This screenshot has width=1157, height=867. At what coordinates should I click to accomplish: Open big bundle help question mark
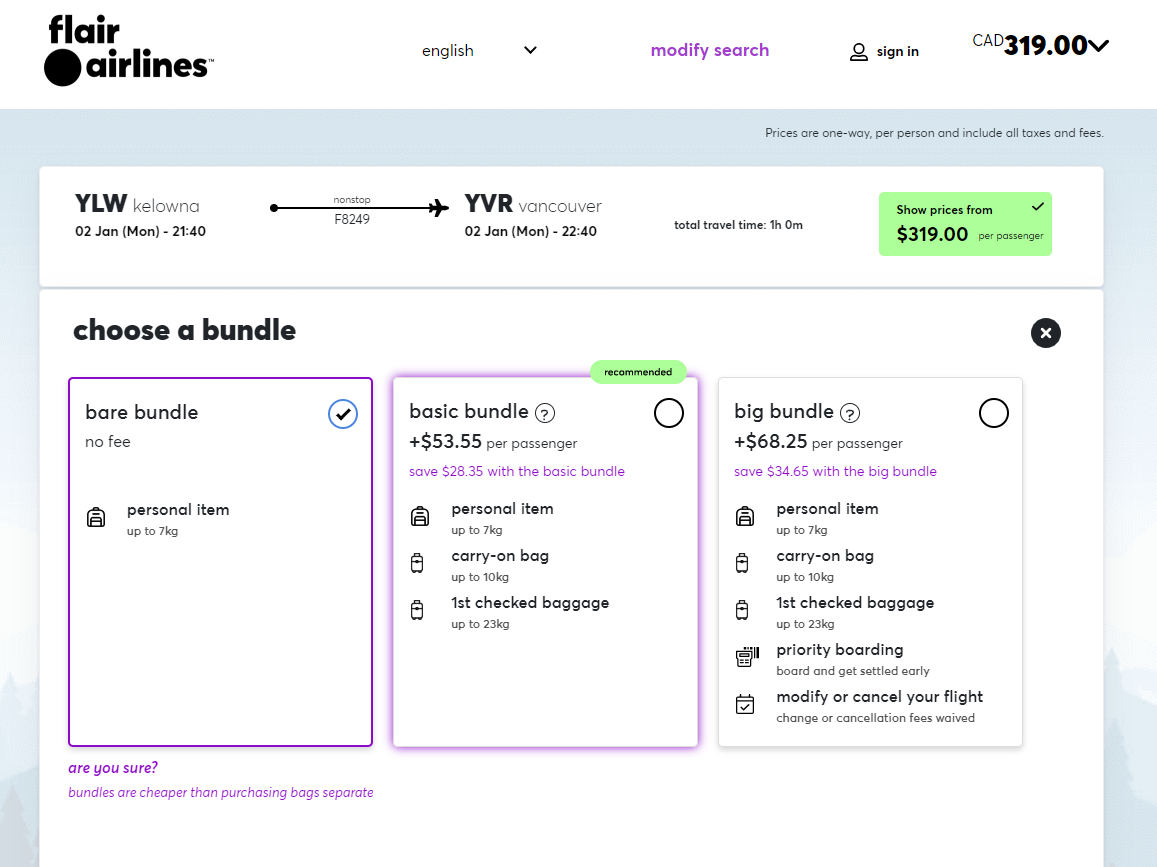[850, 413]
